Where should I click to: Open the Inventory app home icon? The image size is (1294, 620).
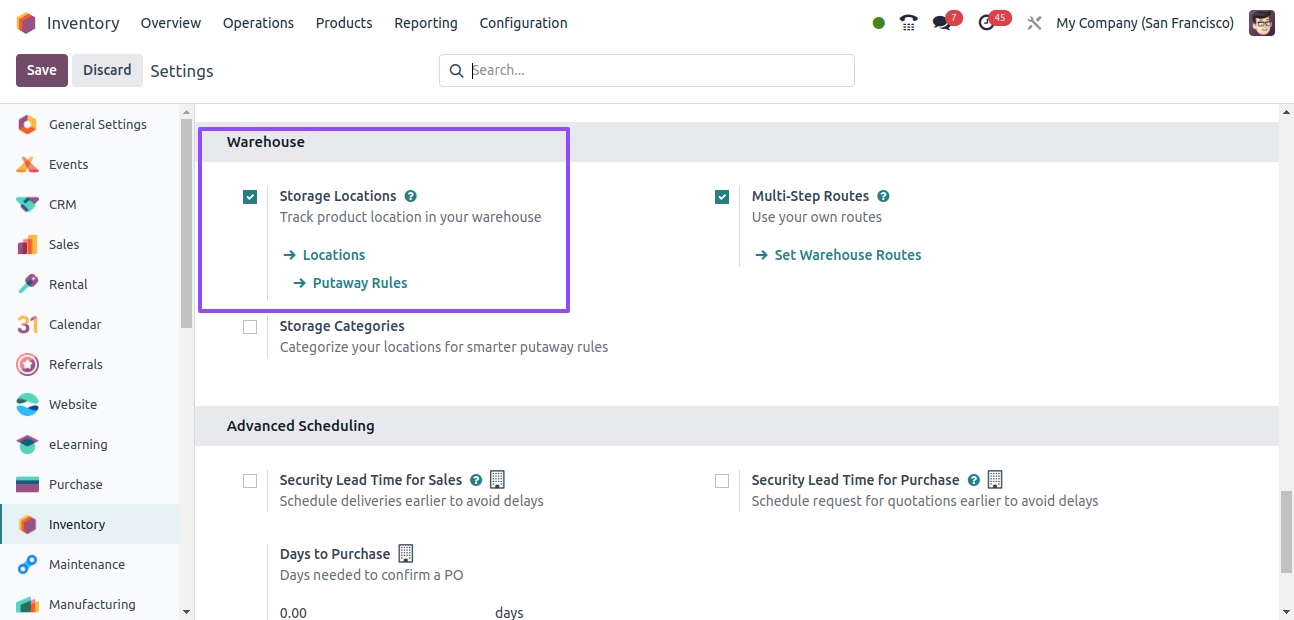pyautogui.click(x=26, y=23)
